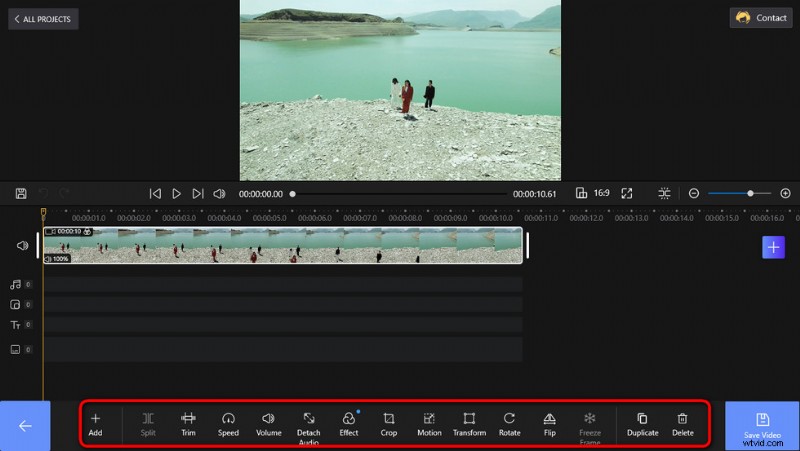Enter fullscreen preview mode
Screen dimensions: 800x451
pyautogui.click(x=627, y=193)
